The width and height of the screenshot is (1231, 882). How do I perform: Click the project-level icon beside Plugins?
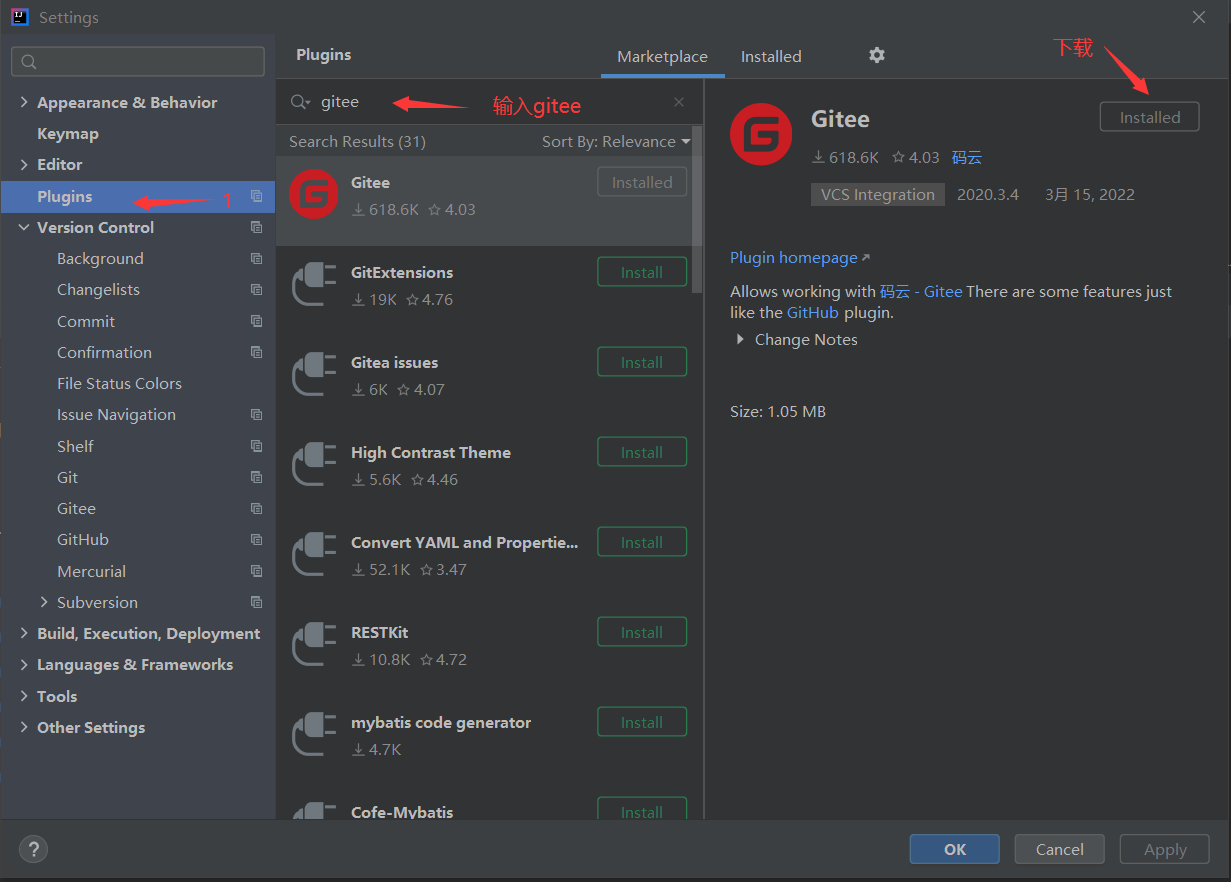click(x=257, y=196)
